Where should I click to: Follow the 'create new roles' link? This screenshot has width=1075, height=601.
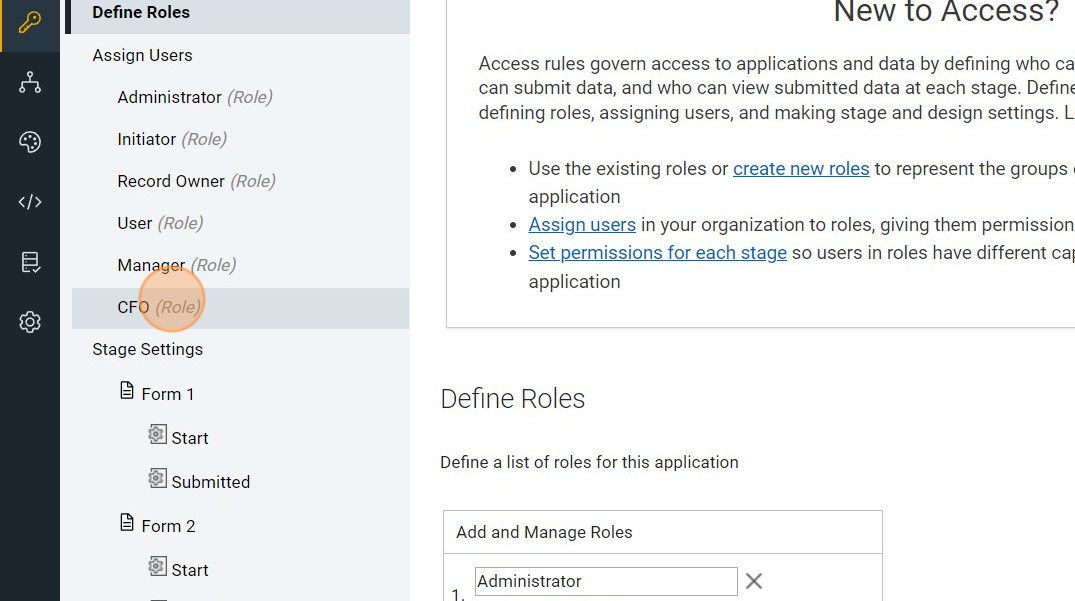point(801,169)
